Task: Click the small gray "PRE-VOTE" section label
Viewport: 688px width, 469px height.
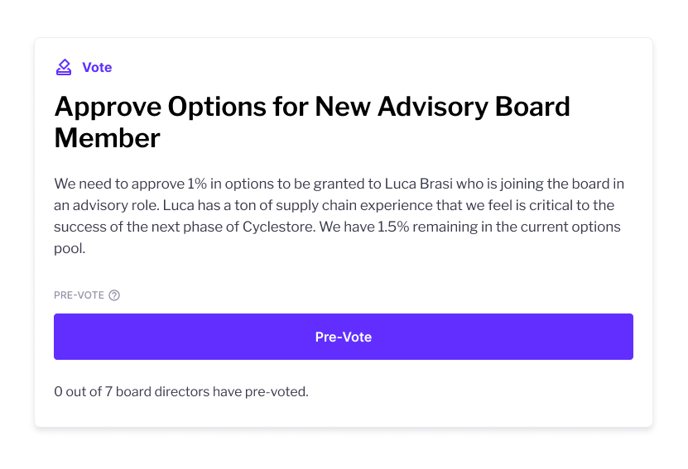Action: coord(79,295)
